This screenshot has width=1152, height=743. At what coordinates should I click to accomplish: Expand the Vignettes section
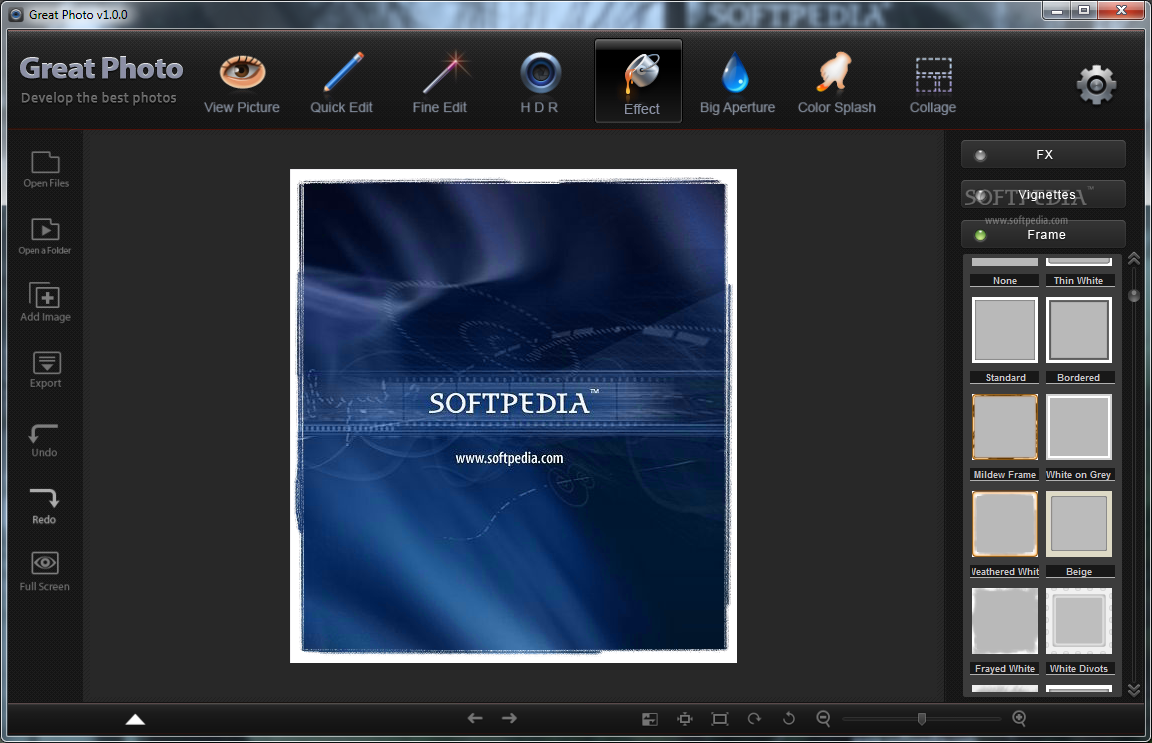[1043, 195]
